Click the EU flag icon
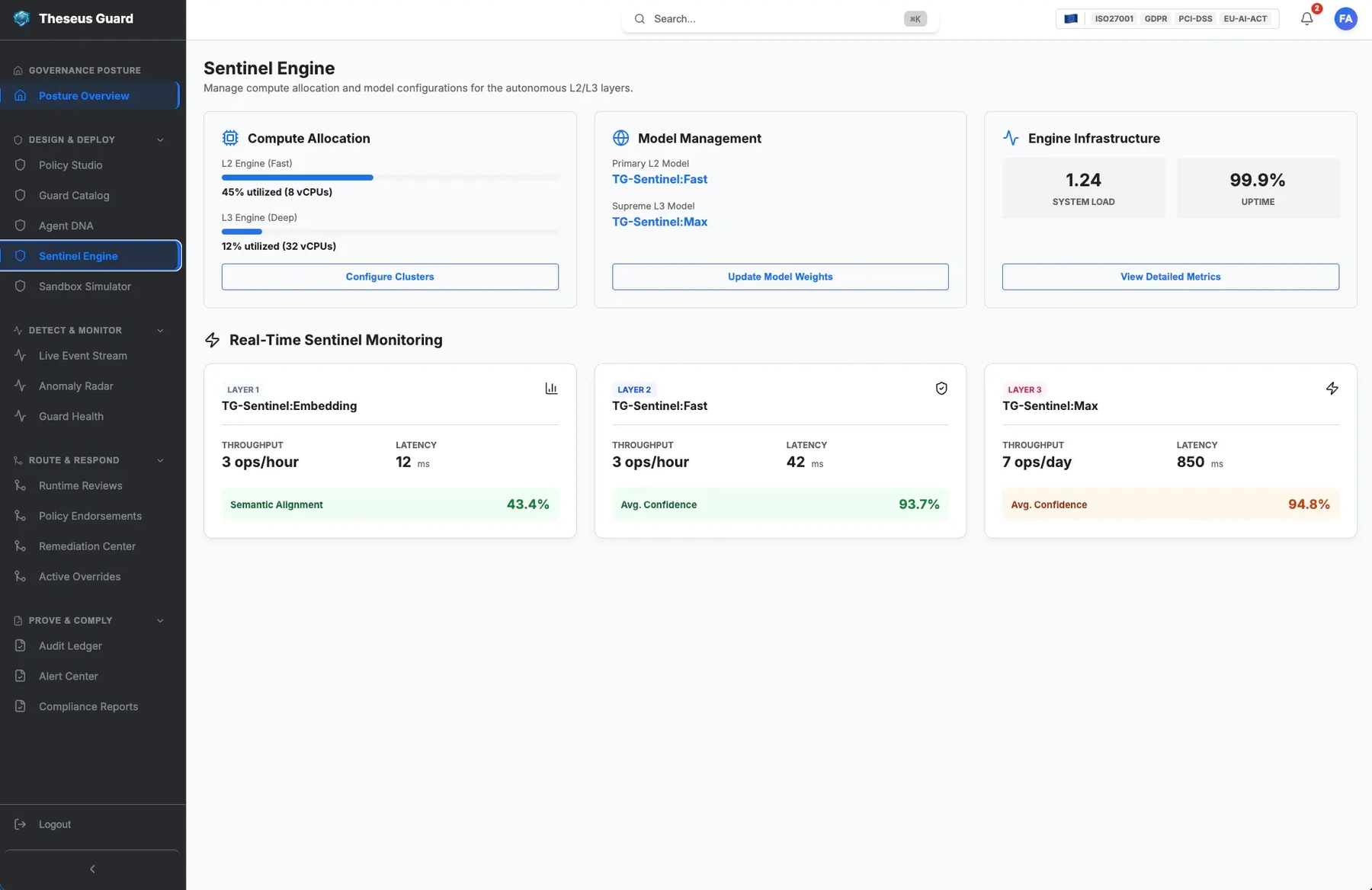1372x890 pixels. [1071, 19]
